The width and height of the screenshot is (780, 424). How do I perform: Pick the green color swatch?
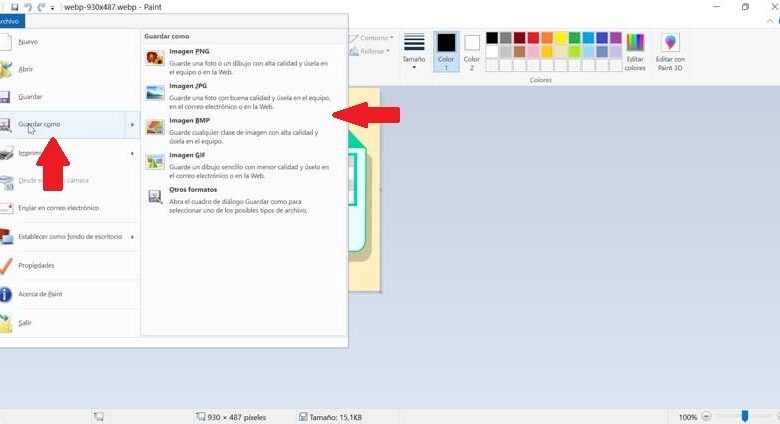575,38
